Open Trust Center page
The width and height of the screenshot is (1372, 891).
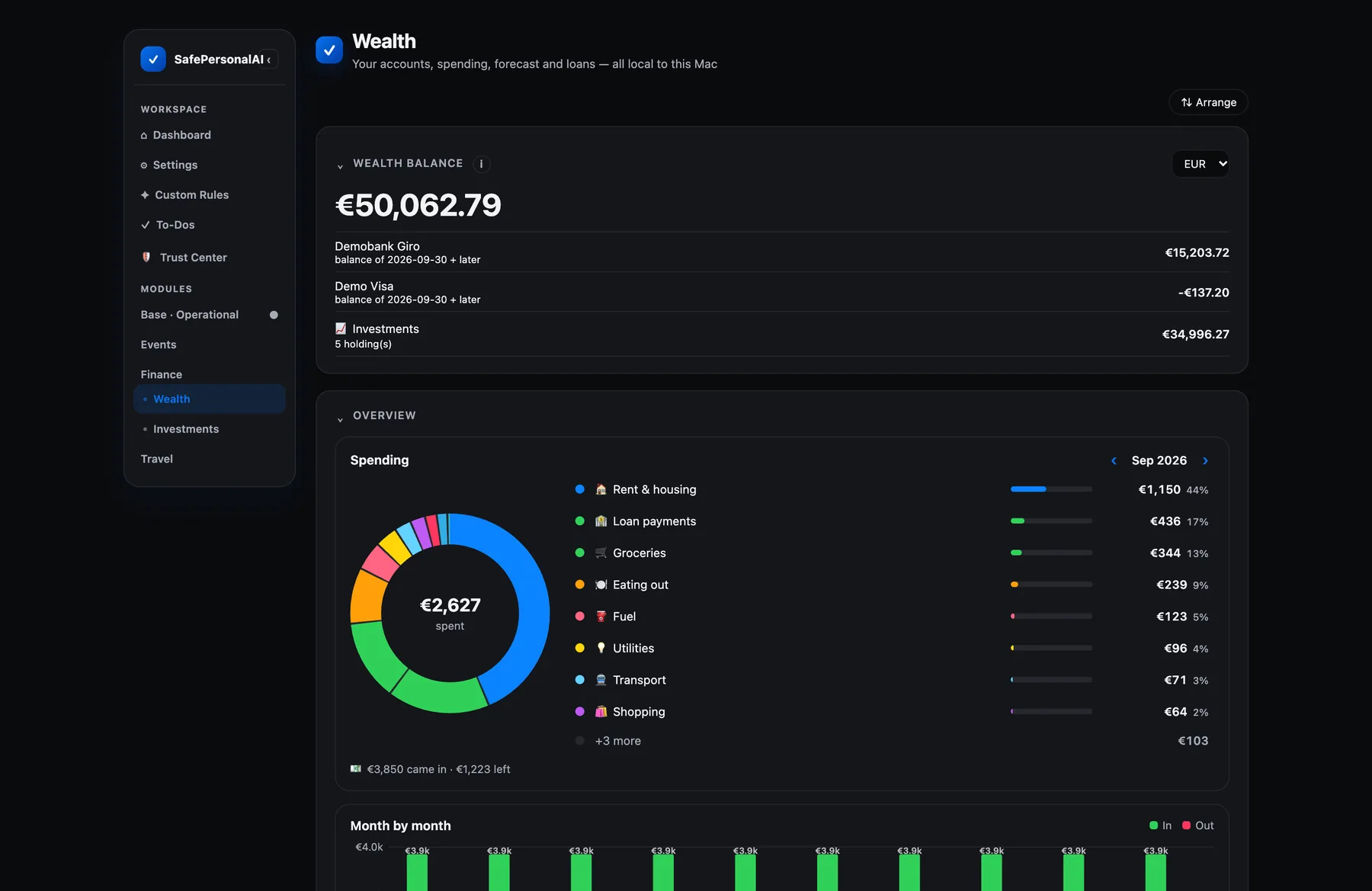[209, 258]
